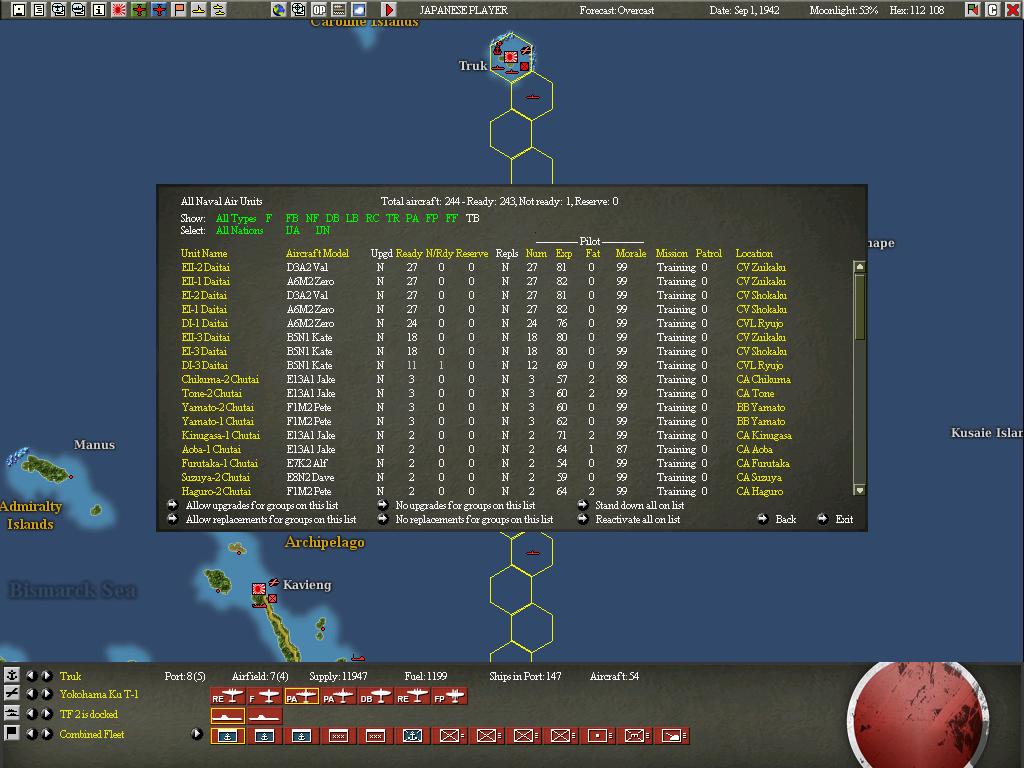The image size is (1024, 768).
Task: Toggle the 'TB' aircraft type filter
Action: (472, 218)
